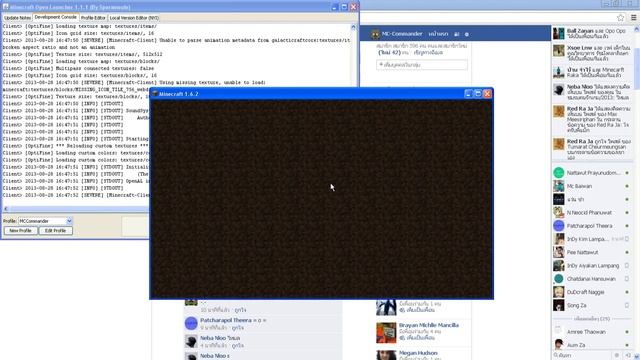Open chat with Mc Baiwan
The height and width of the screenshot is (360, 640).
(x=592, y=186)
